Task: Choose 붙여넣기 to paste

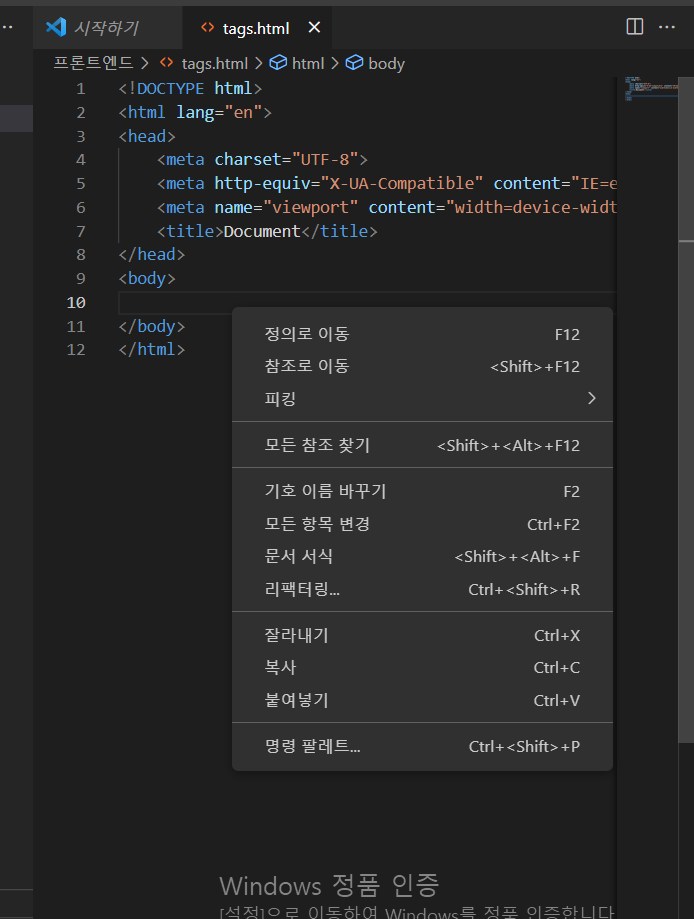Action: (422, 700)
